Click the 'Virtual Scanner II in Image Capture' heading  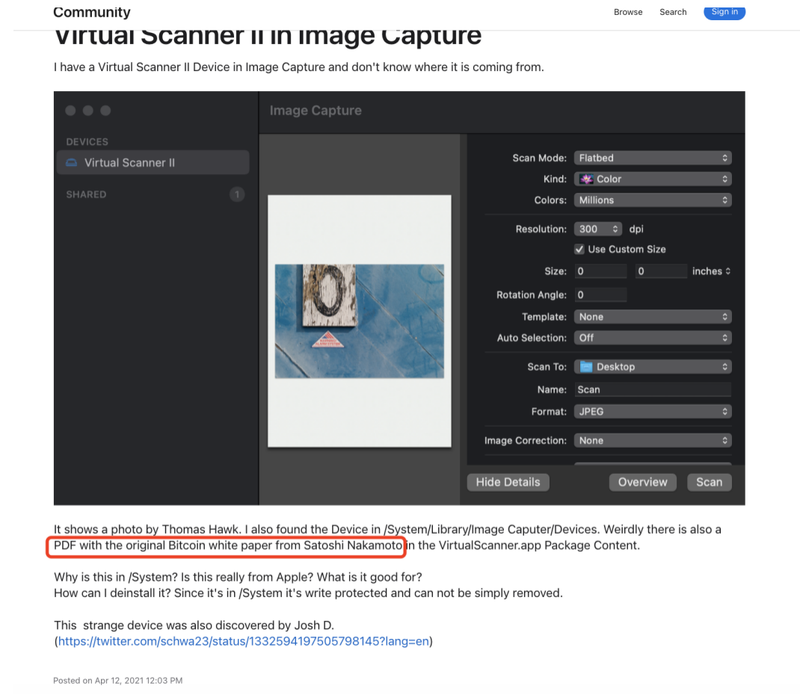tap(267, 36)
